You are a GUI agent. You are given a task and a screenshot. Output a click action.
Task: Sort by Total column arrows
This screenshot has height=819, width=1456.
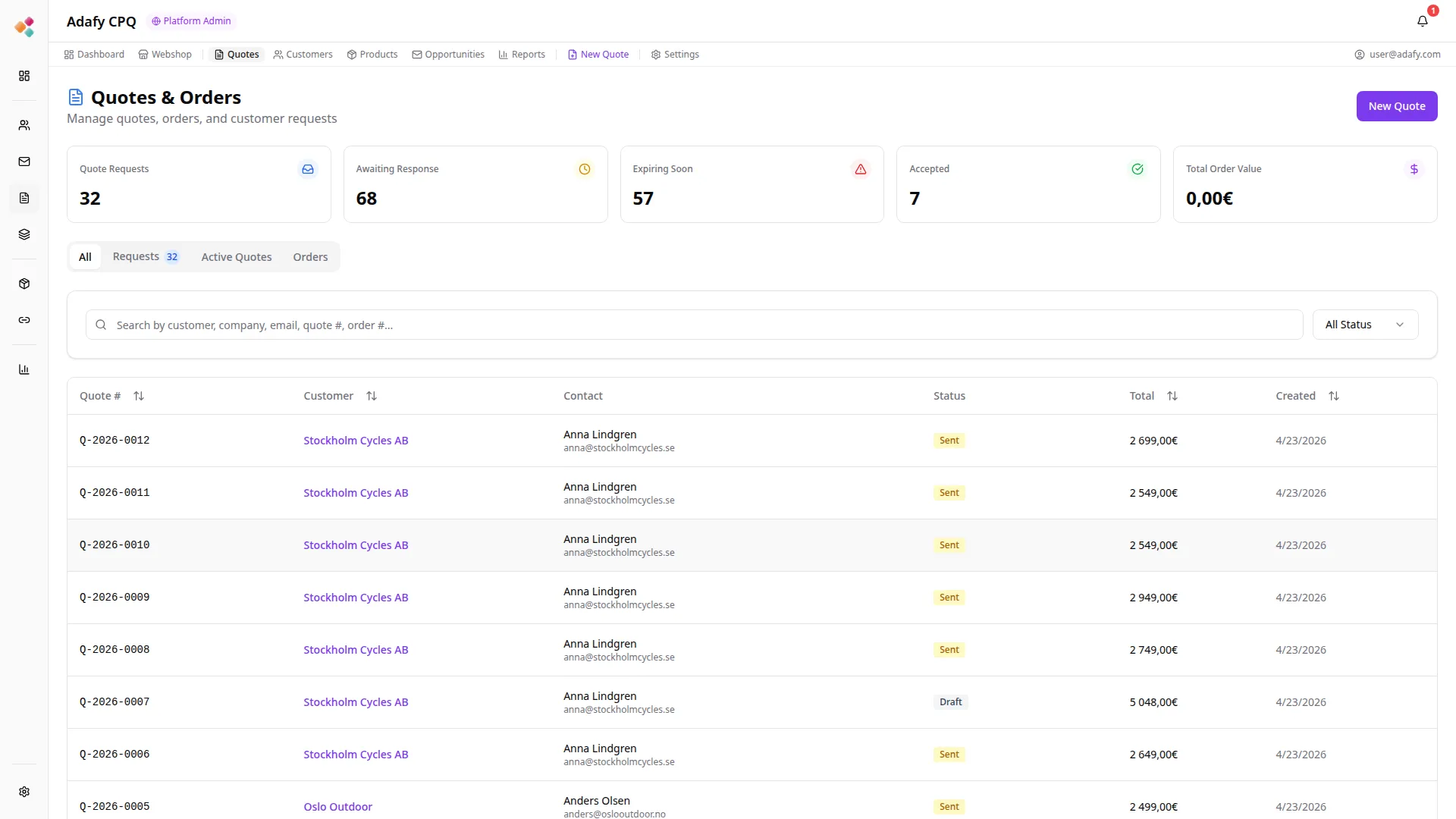point(1172,396)
